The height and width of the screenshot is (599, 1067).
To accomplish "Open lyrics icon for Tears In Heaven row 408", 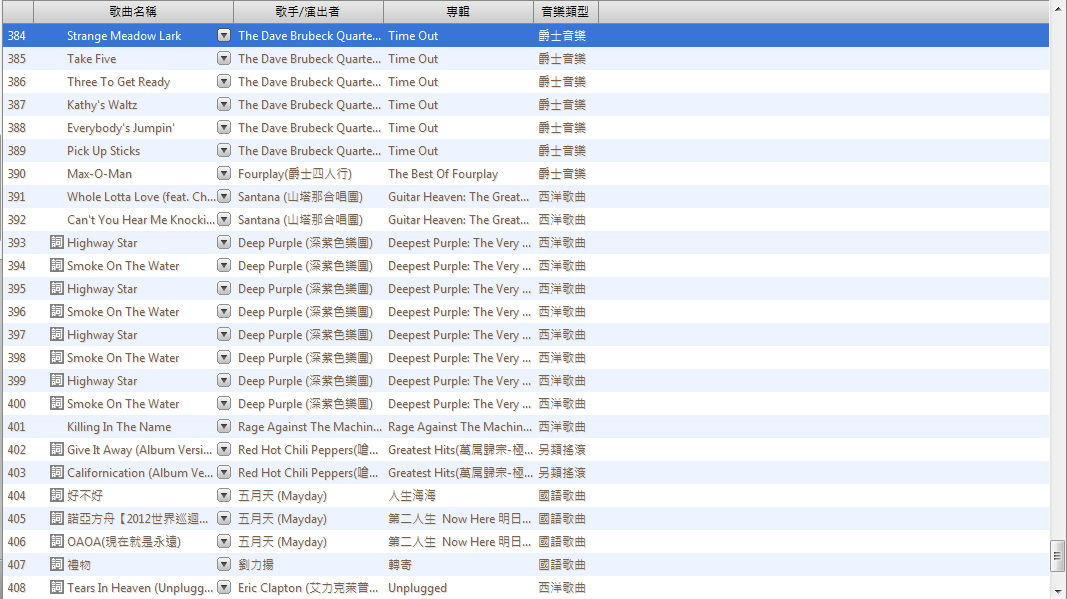I will (x=57, y=587).
